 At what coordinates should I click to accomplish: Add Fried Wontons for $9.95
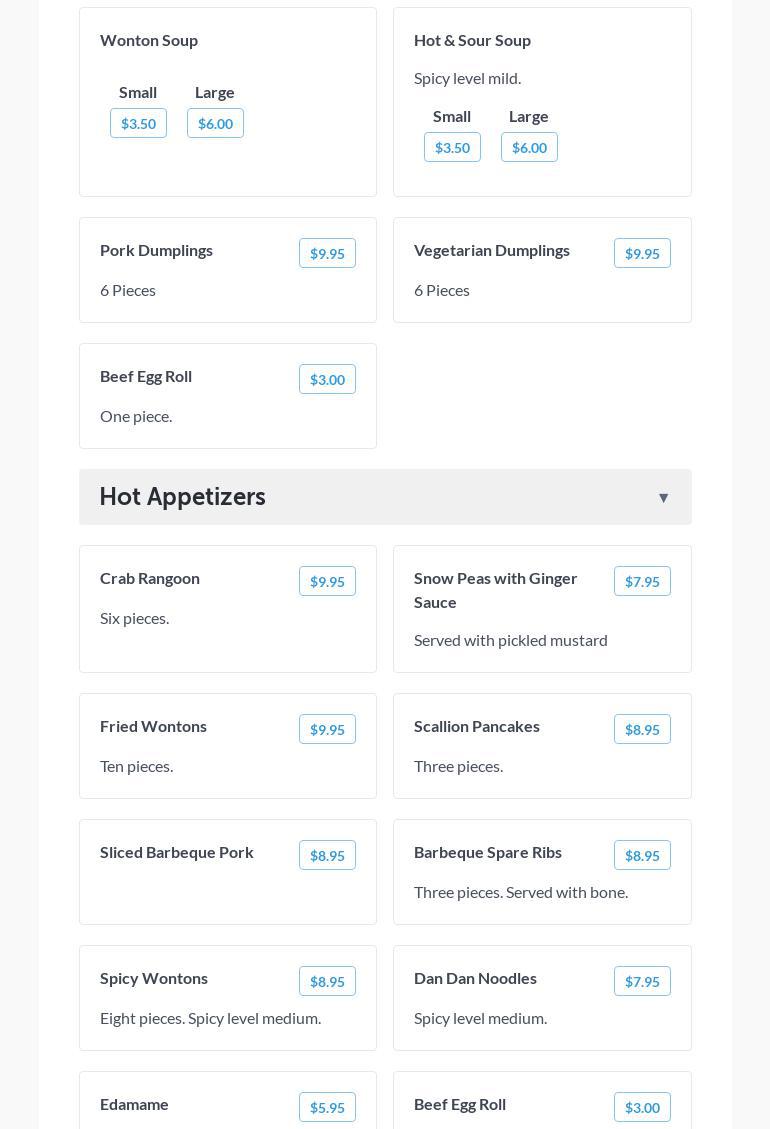[x=327, y=730]
